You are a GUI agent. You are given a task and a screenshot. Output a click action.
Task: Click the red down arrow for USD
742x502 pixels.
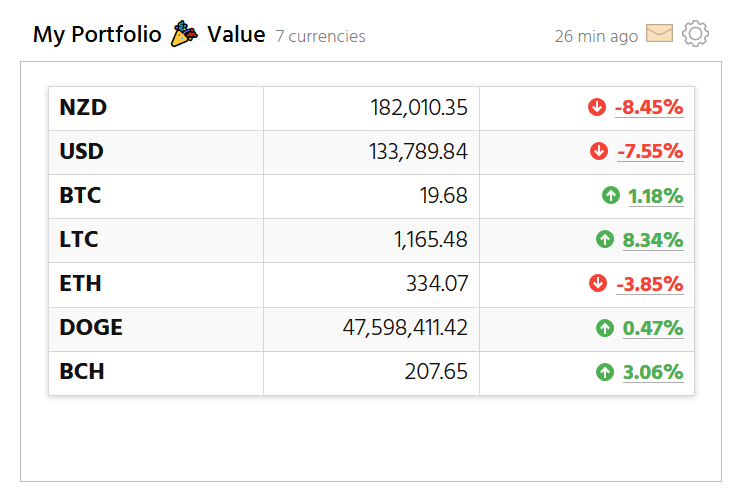coord(599,151)
